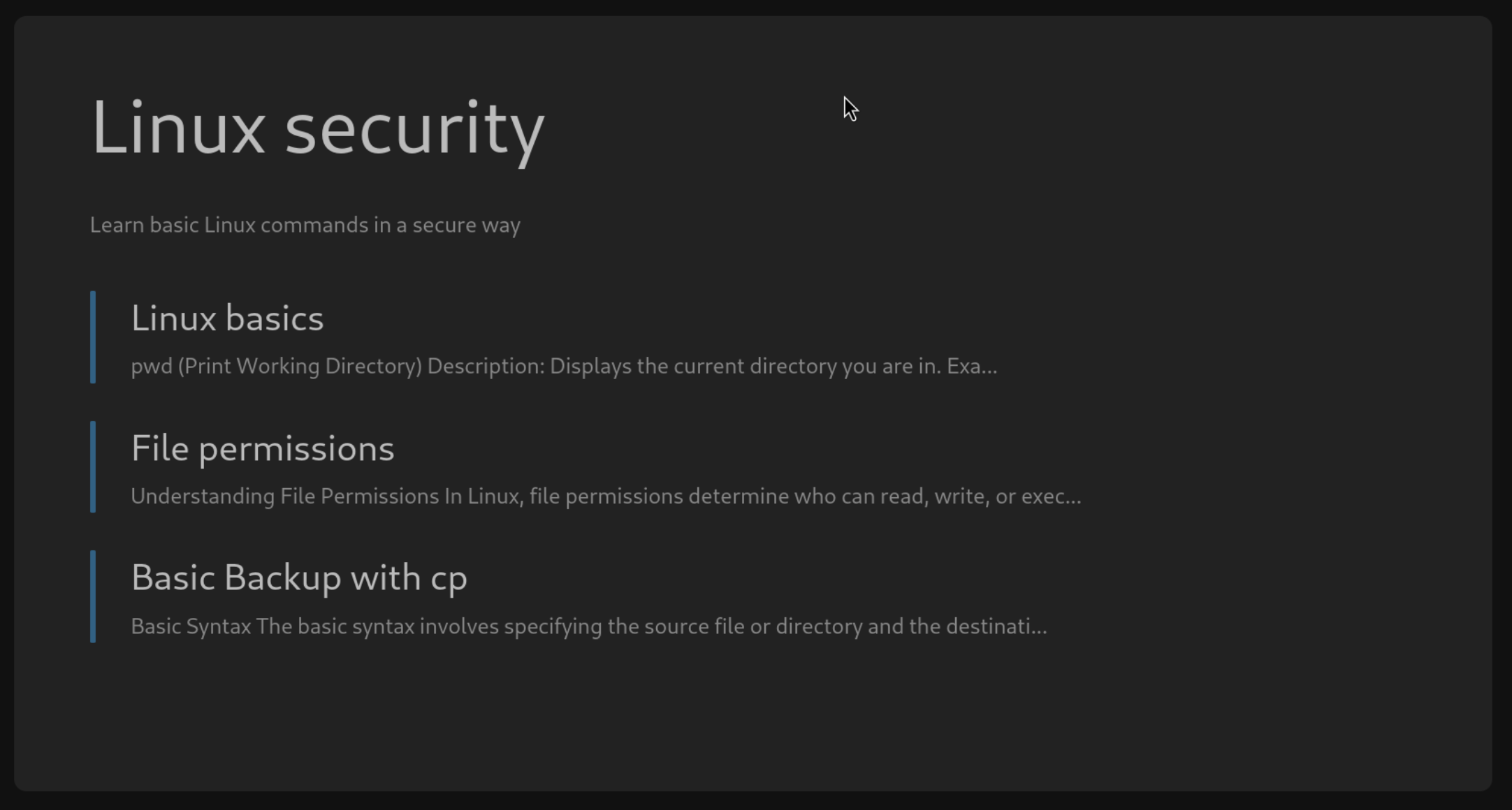This screenshot has height=810, width=1512.
Task: Click "Print Working Directory" in the description
Action: 300,367
